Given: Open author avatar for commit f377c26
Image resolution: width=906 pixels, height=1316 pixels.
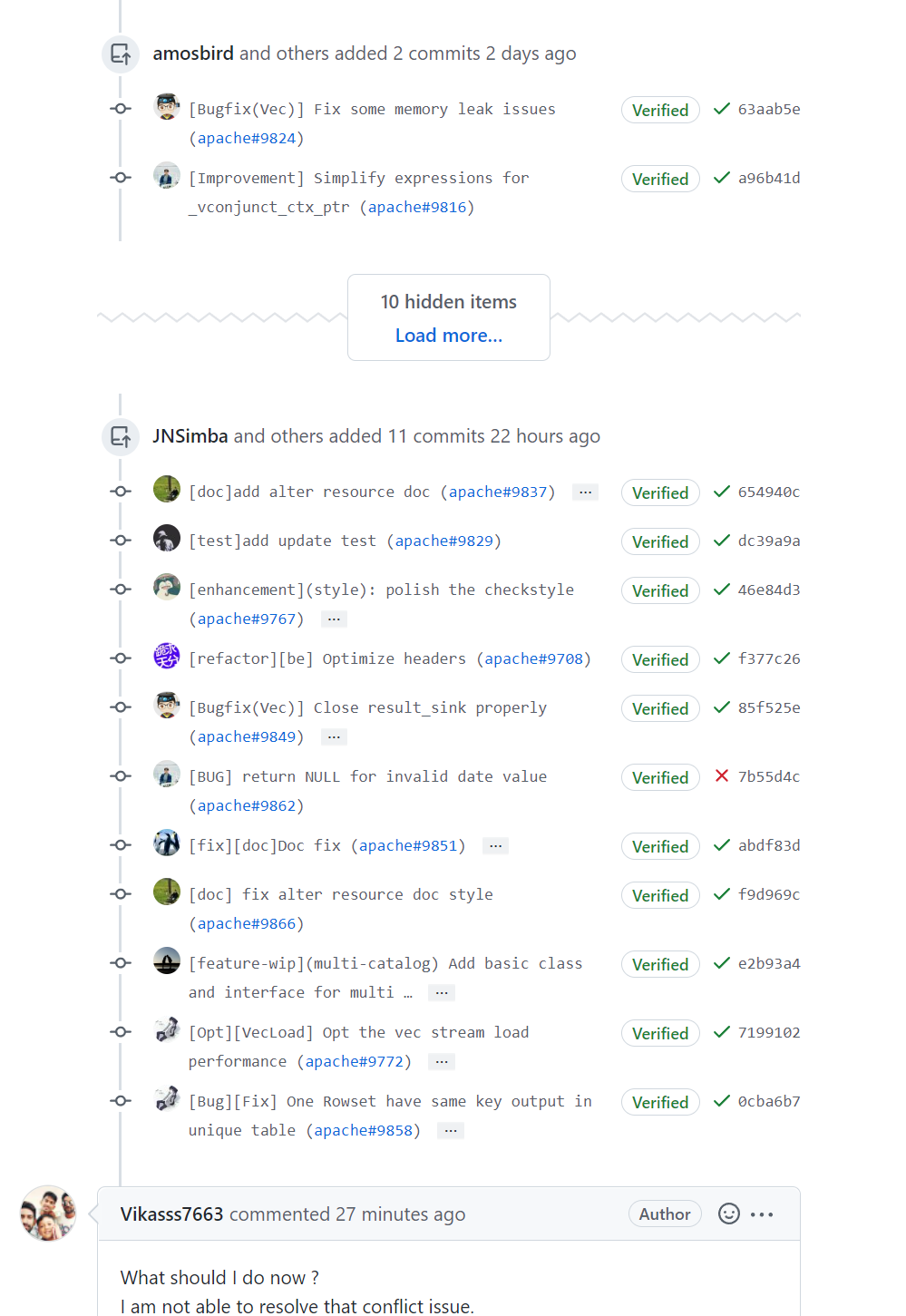Looking at the screenshot, I should click(167, 656).
